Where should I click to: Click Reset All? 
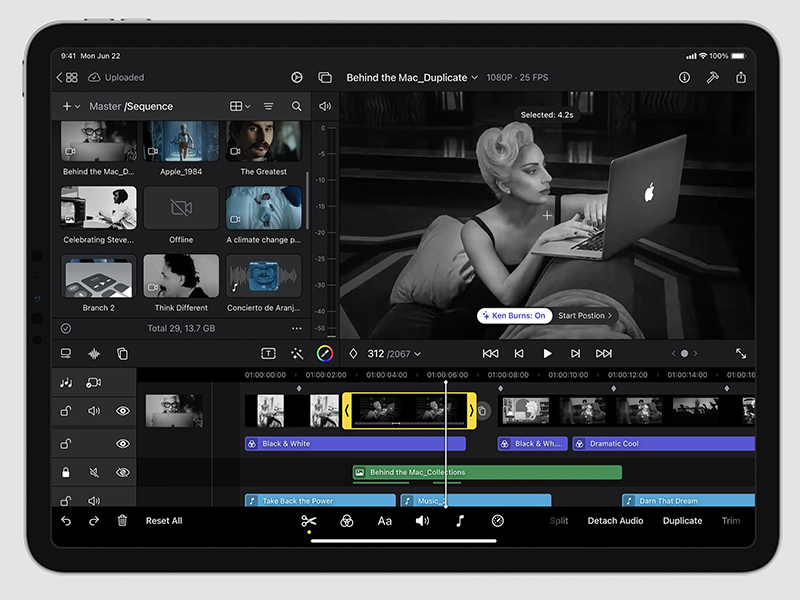[x=164, y=521]
